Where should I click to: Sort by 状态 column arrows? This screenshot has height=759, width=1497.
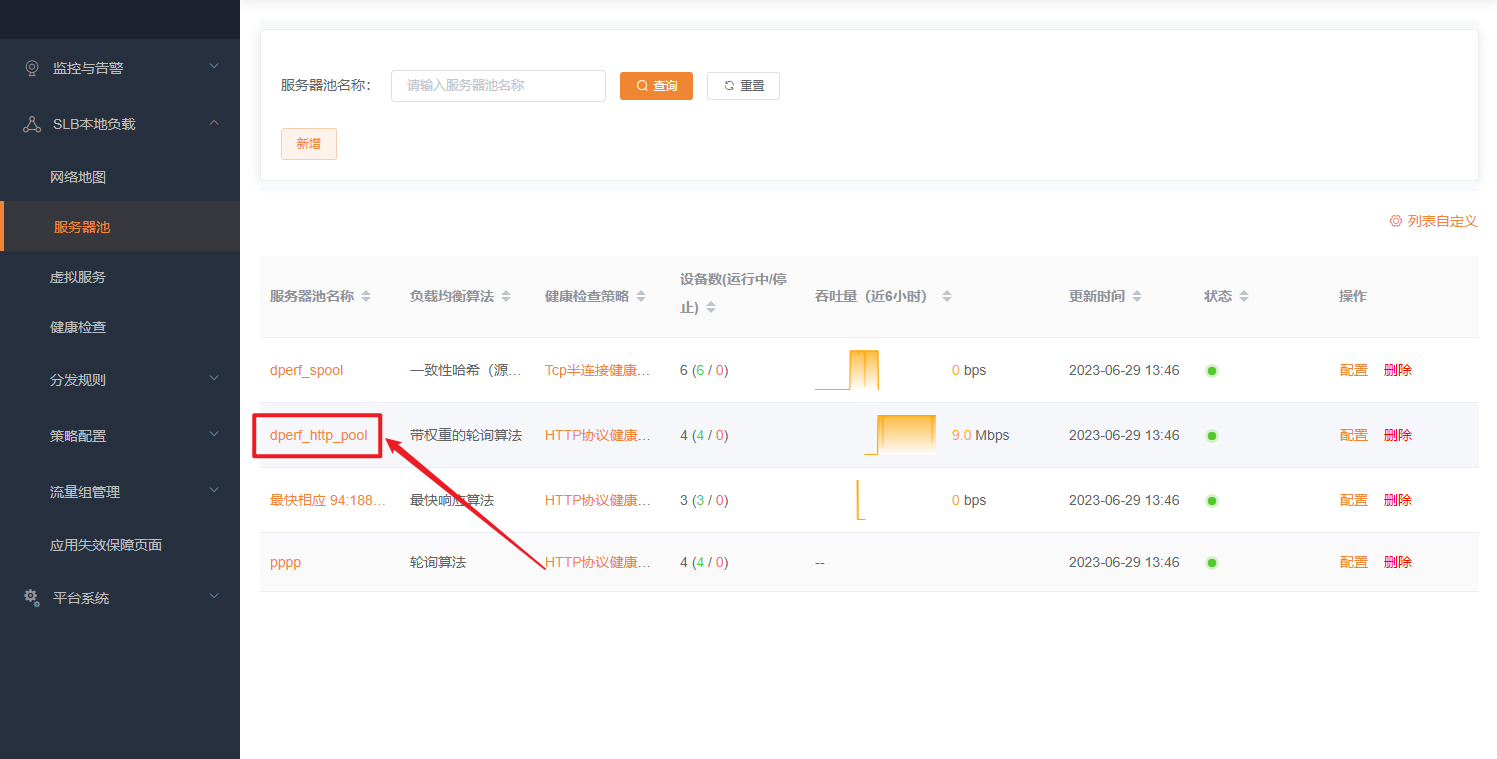tap(1244, 297)
